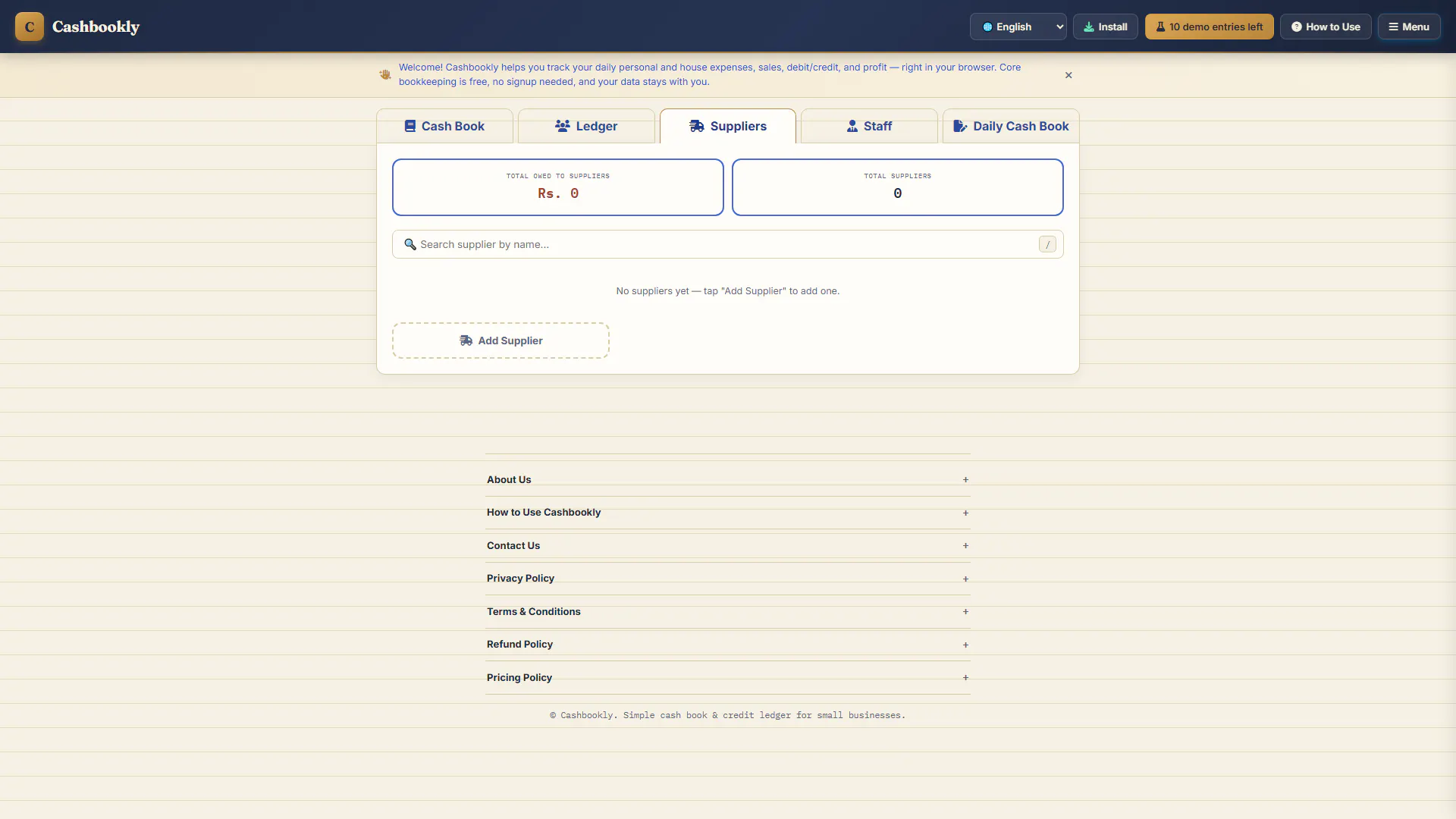Screen dimensions: 1456x819
Task: Open the How to Use help button
Action: 1325,27
